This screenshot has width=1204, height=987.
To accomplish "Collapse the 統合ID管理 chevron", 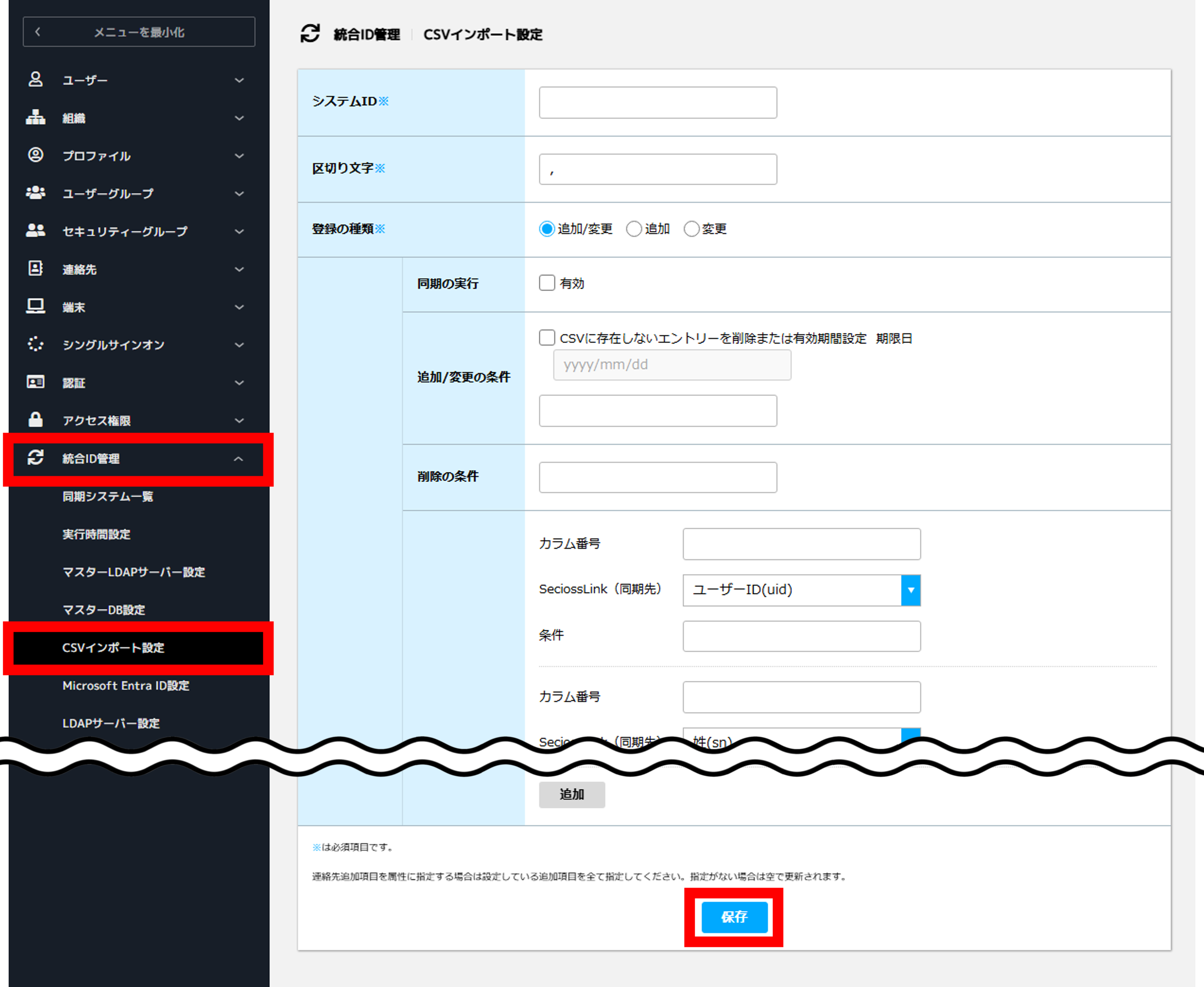I will click(x=239, y=458).
